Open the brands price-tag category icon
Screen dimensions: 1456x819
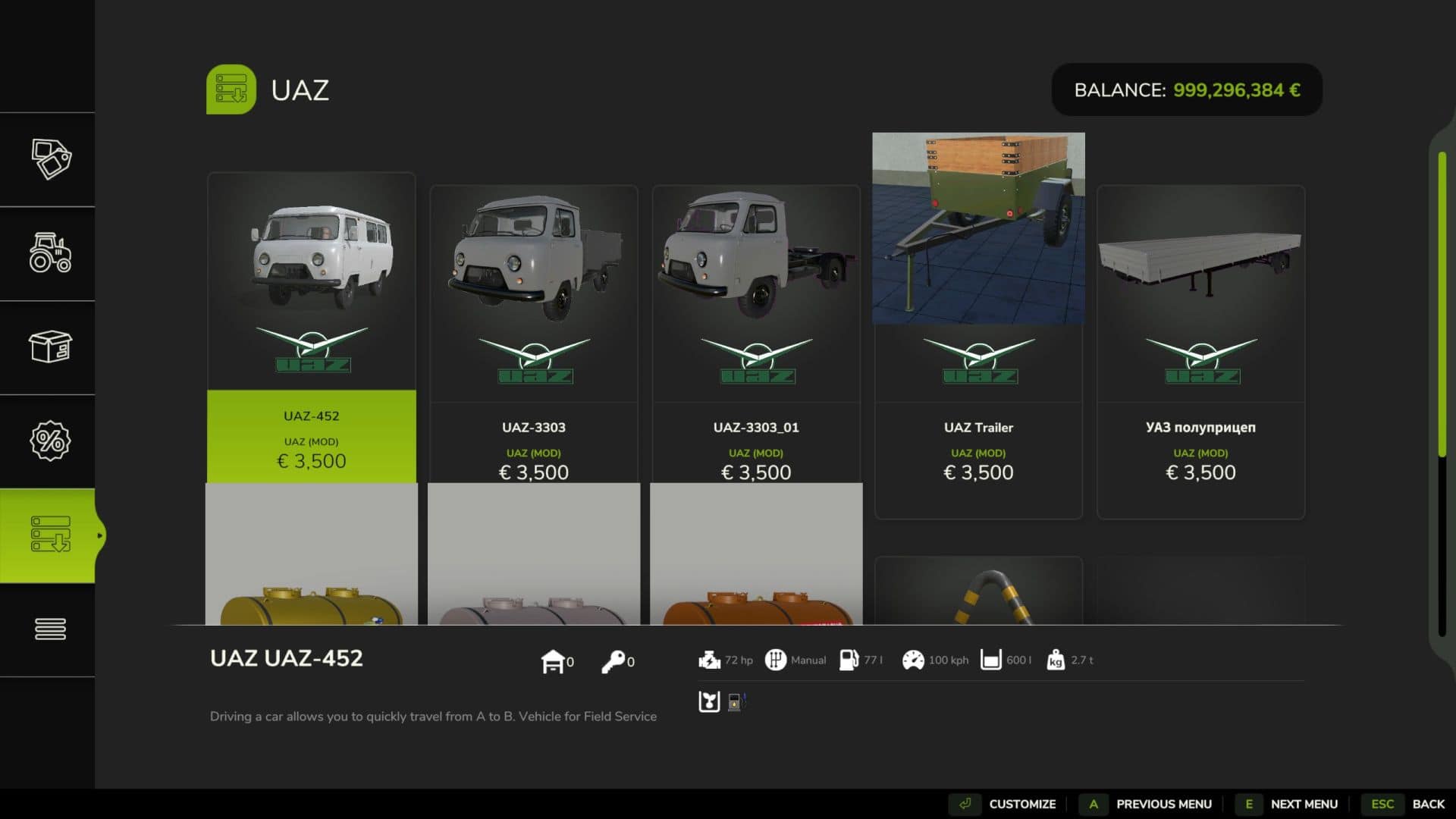(50, 159)
